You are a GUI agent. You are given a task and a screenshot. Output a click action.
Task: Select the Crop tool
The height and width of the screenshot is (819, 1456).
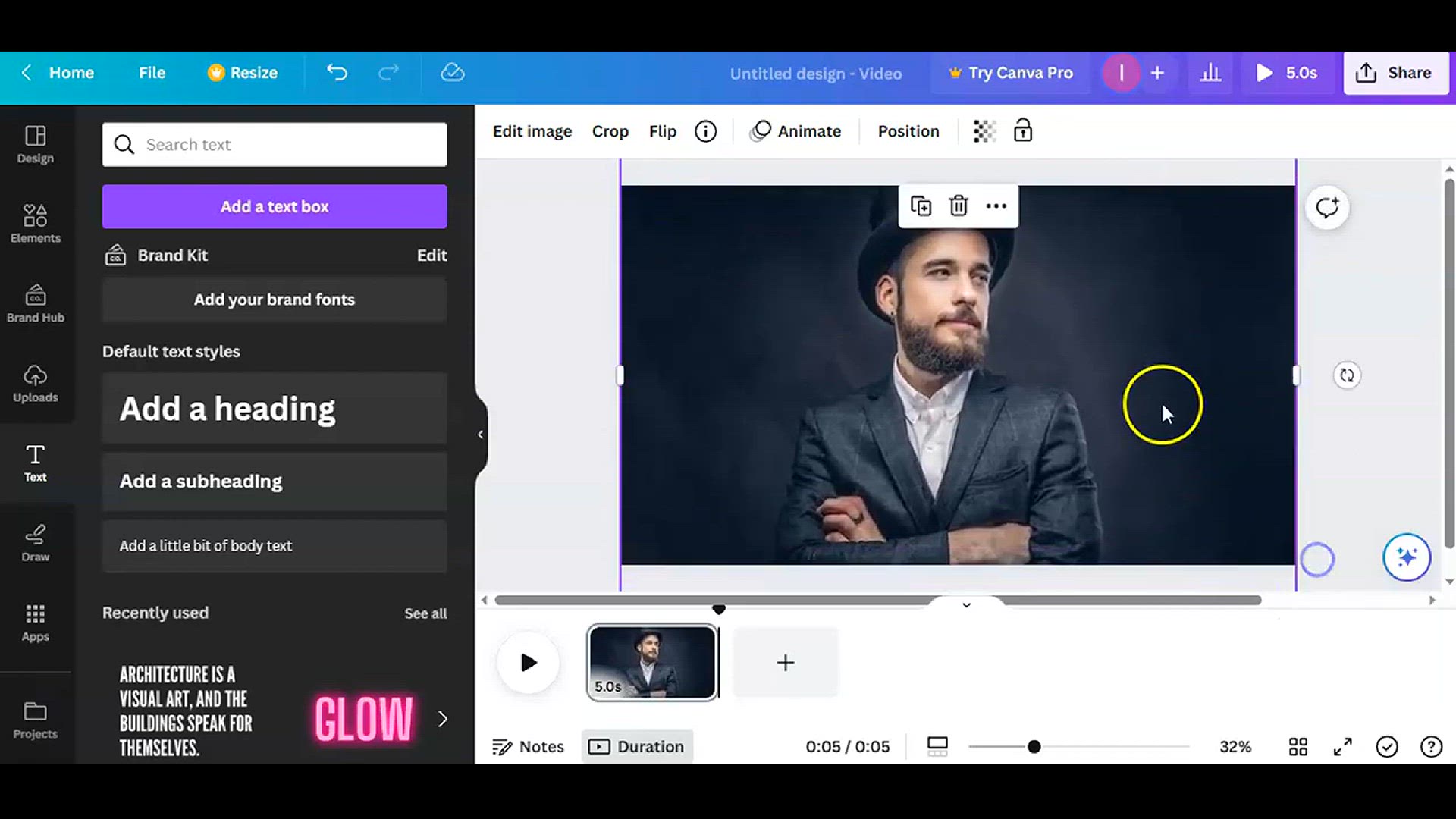point(610,131)
